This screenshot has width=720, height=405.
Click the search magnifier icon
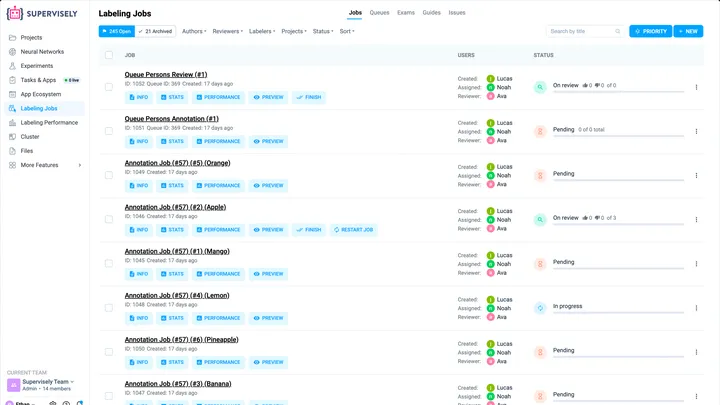(618, 31)
